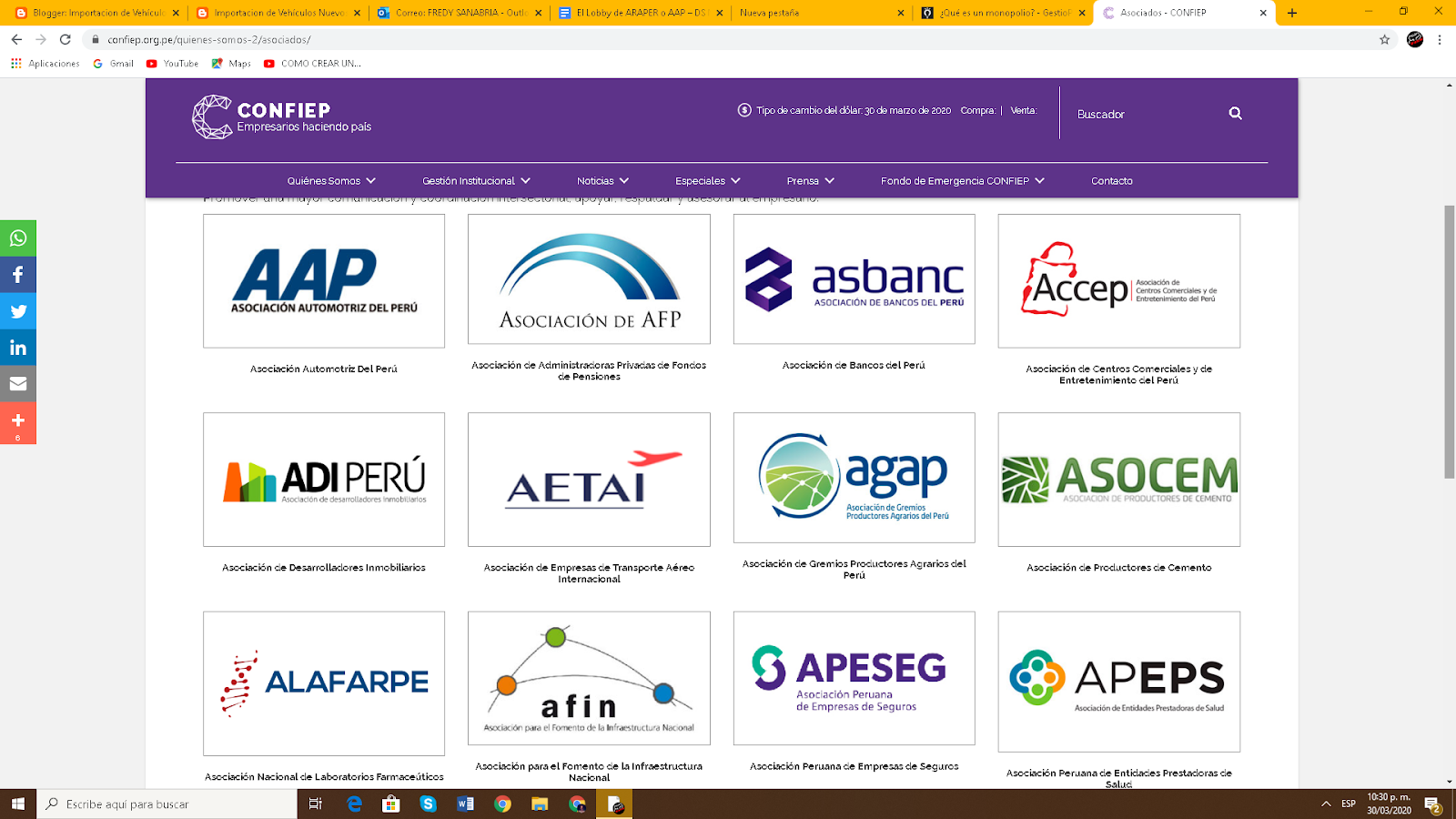This screenshot has height=819, width=1456.
Task: Click the browser address bar URL
Action: tap(209, 40)
